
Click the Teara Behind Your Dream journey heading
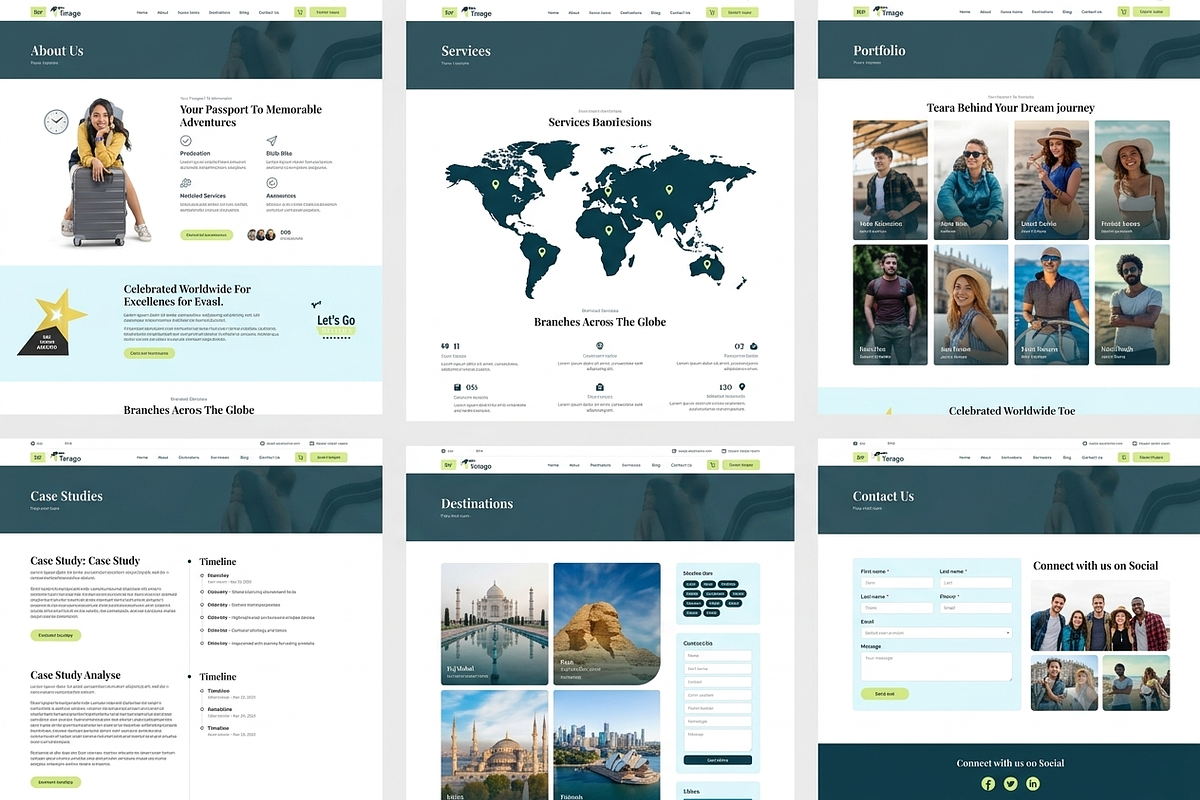pyautogui.click(x=1011, y=108)
